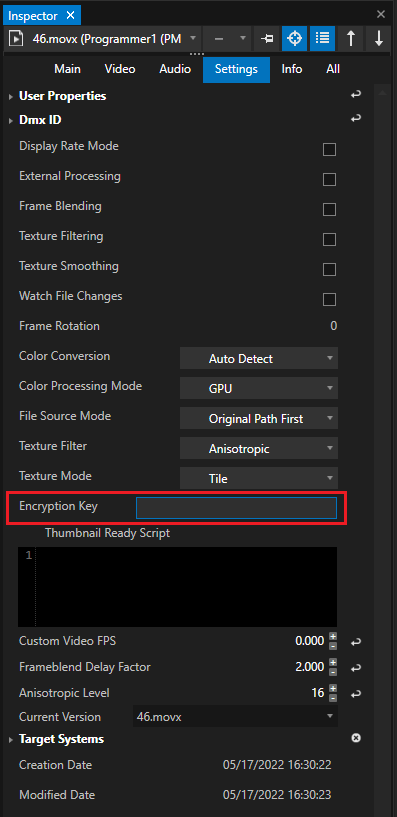
Task: Enable the Frame Blending checkbox
Action: [329, 209]
